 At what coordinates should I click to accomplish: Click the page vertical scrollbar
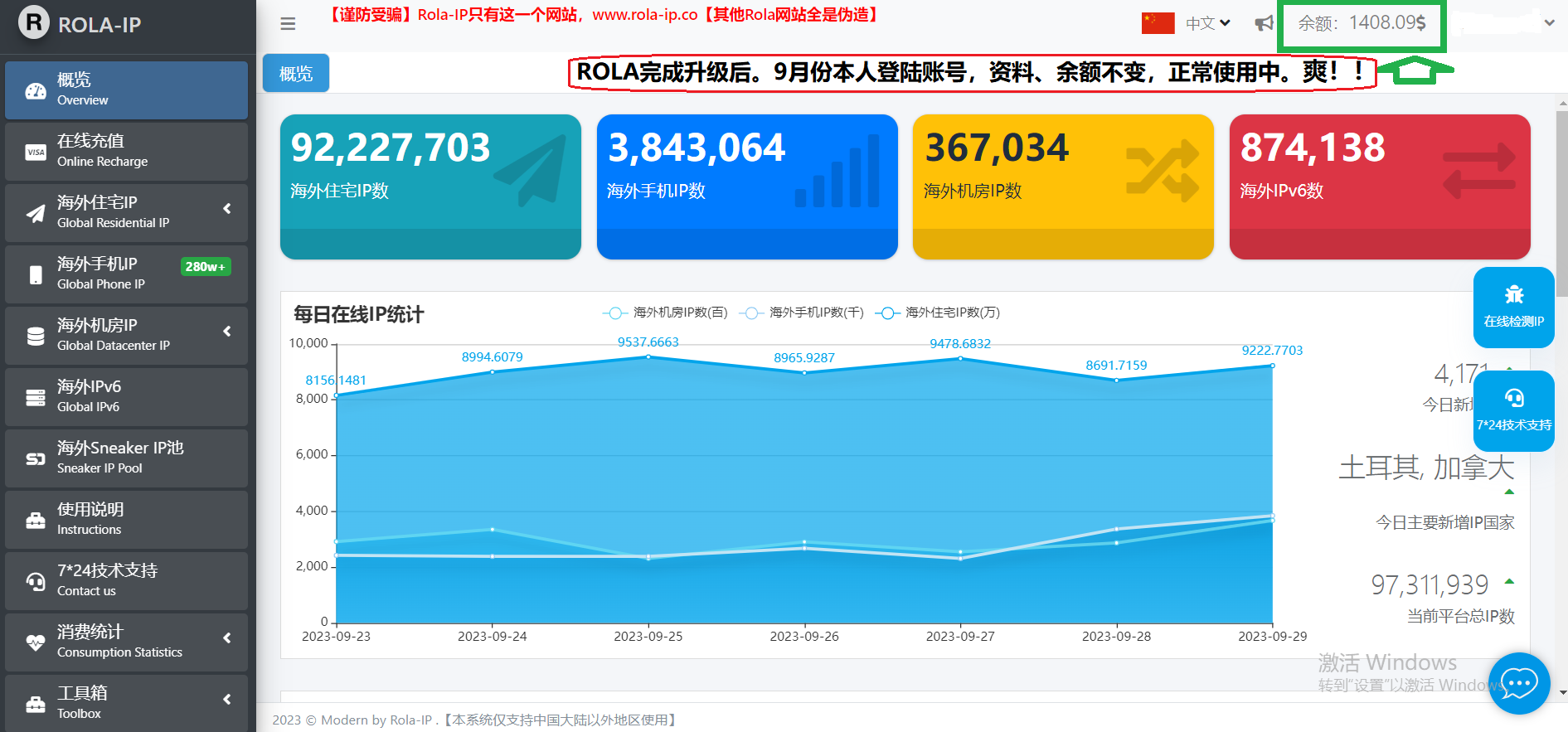(x=1562, y=203)
